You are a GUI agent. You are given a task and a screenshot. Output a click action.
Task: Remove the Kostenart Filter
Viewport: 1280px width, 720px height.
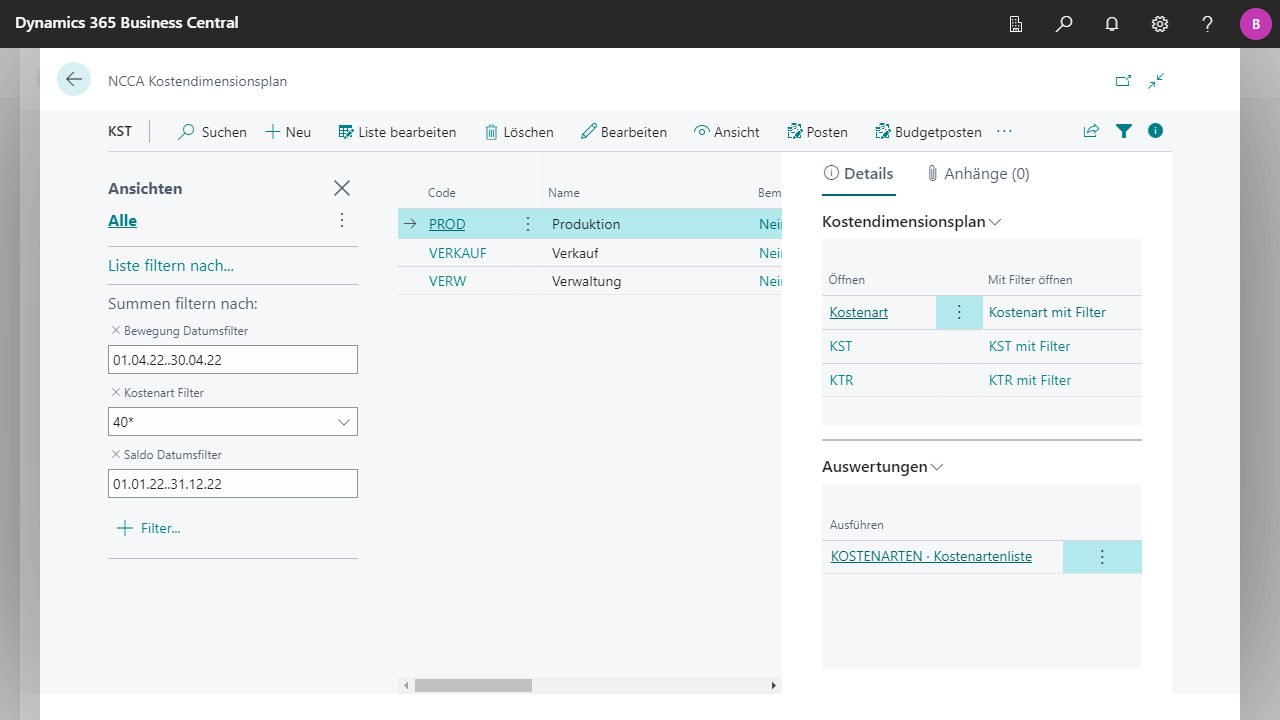click(115, 393)
